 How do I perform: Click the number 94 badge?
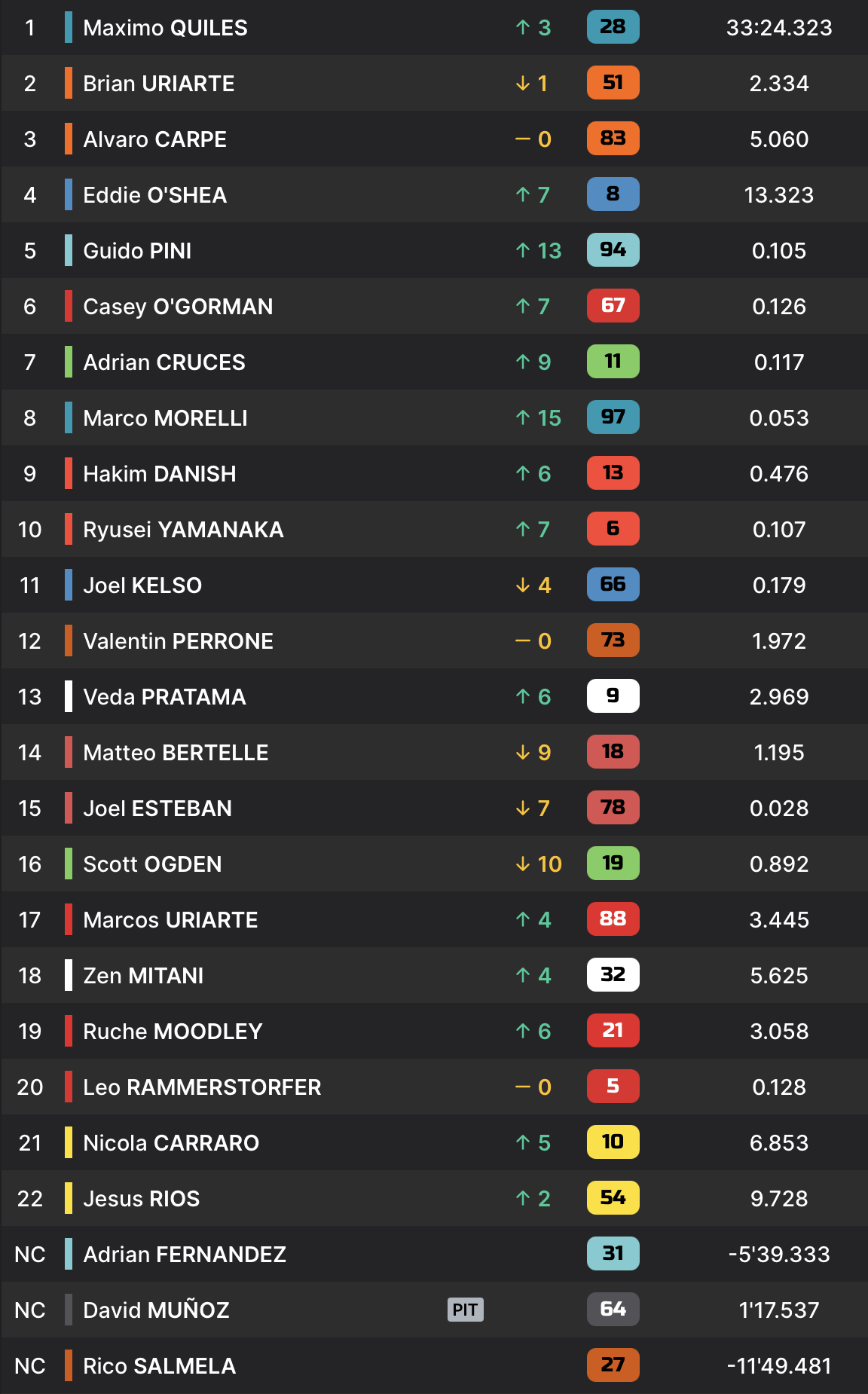[x=613, y=250]
